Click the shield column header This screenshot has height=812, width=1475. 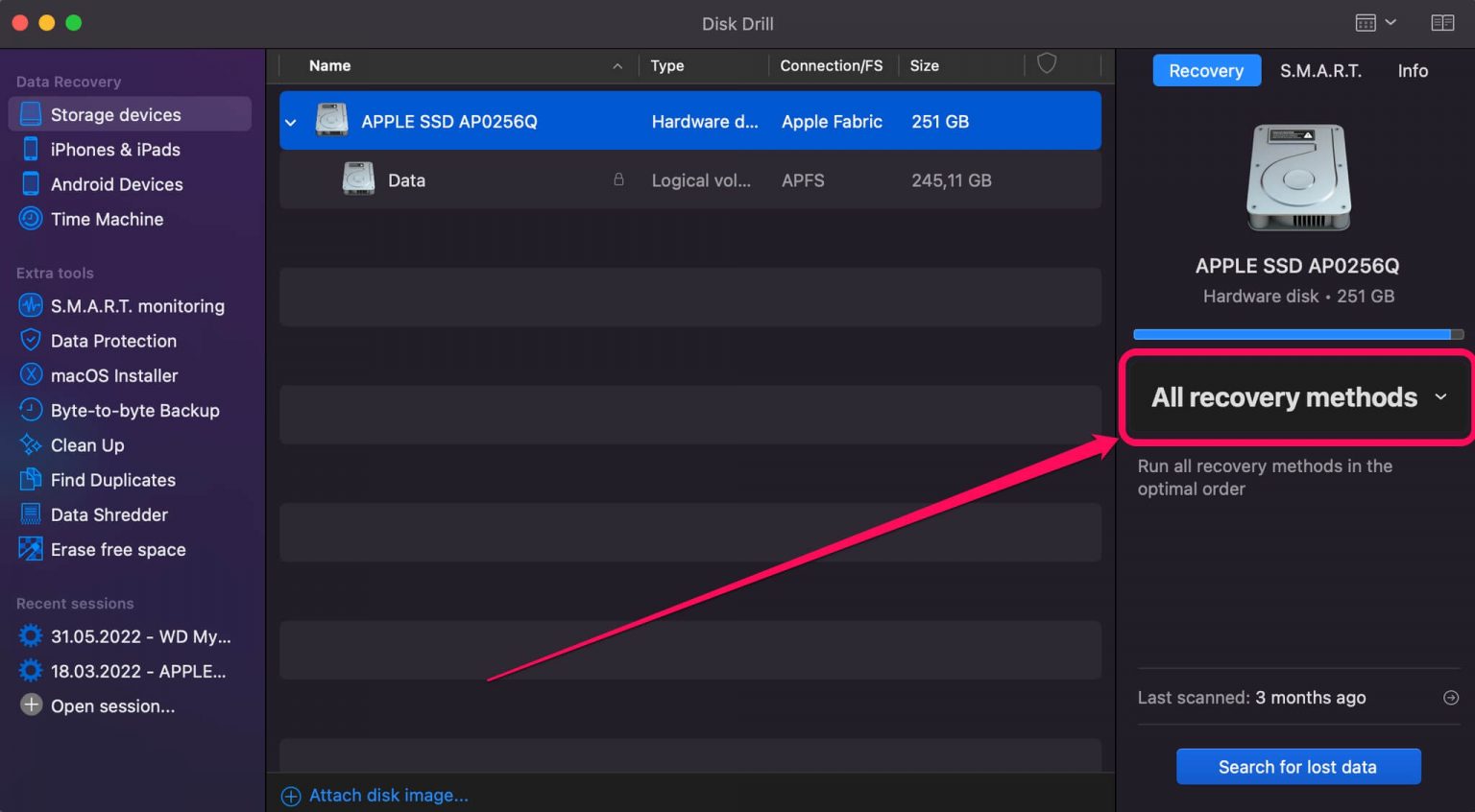point(1046,64)
